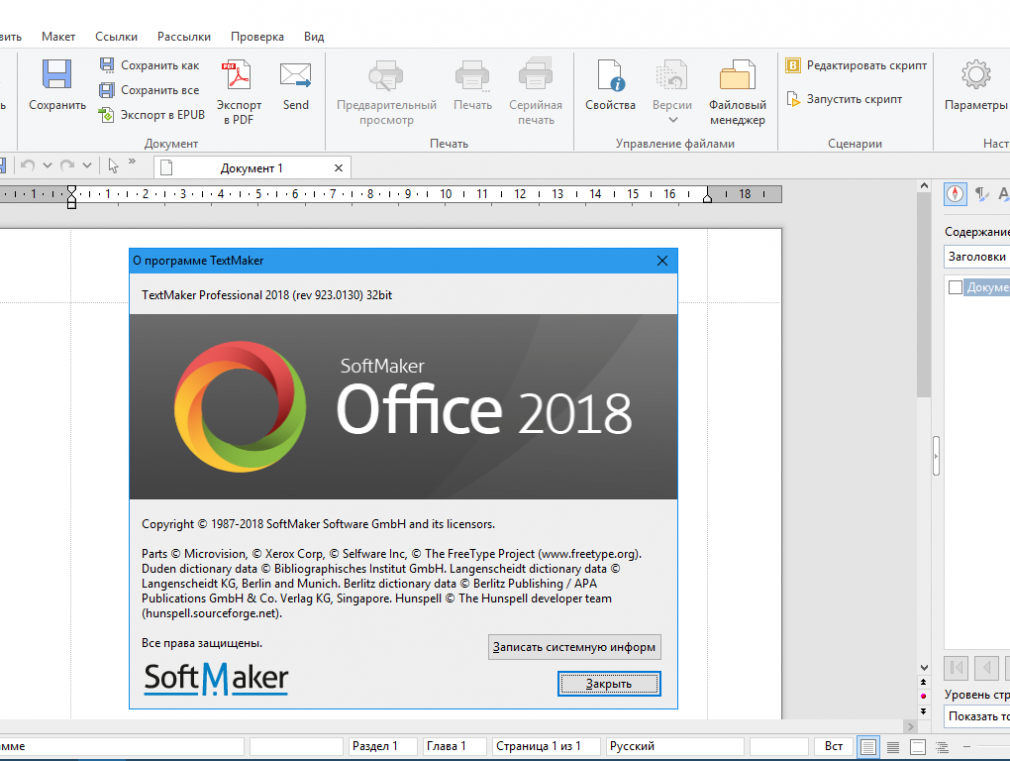The image size is (1010, 761).
Task: Click Запустить скрипт
Action: click(x=844, y=99)
